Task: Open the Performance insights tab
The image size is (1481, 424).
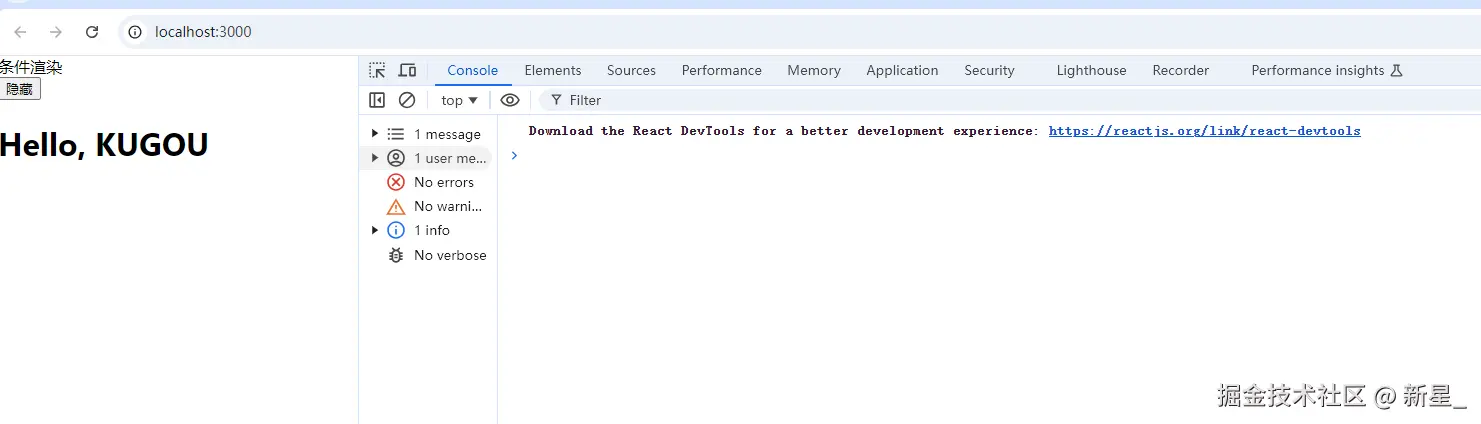Action: [x=1327, y=70]
